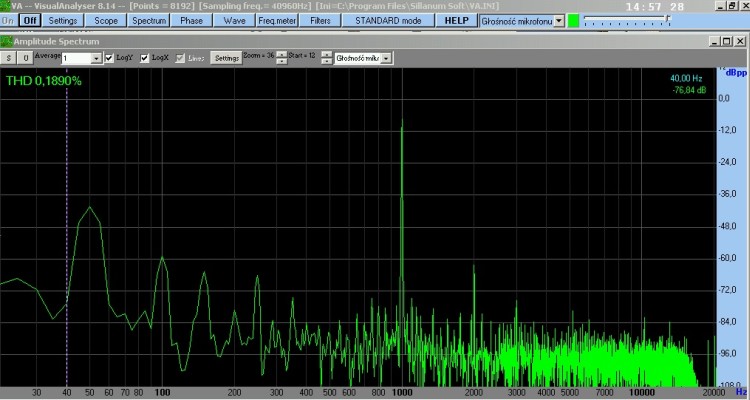Decrease Zoom with down stepper arrow
Image resolution: width=750 pixels, height=400 pixels.
[282, 61]
